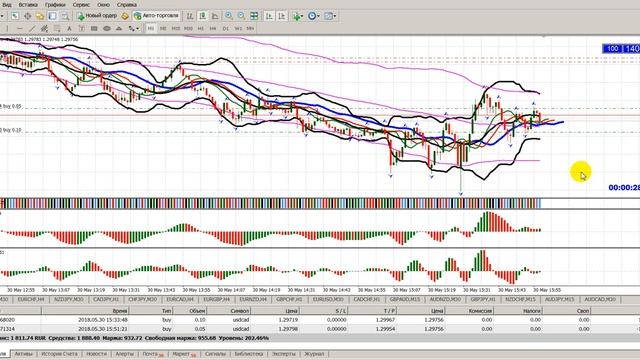This screenshot has height=360, width=640.
Task: Zoom in on the chart
Action: (x=229, y=16)
